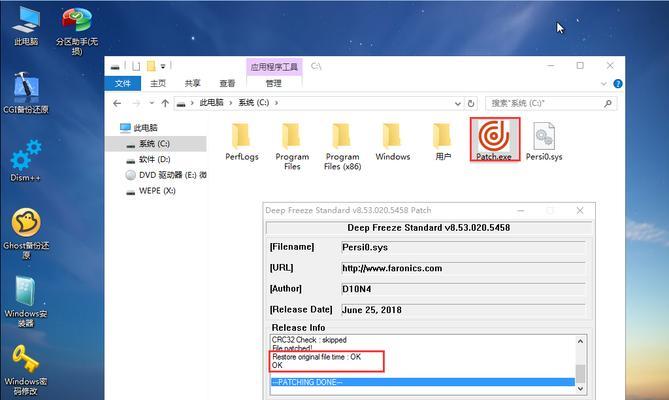Open the Windows安装器 desktop icon

tap(26, 301)
